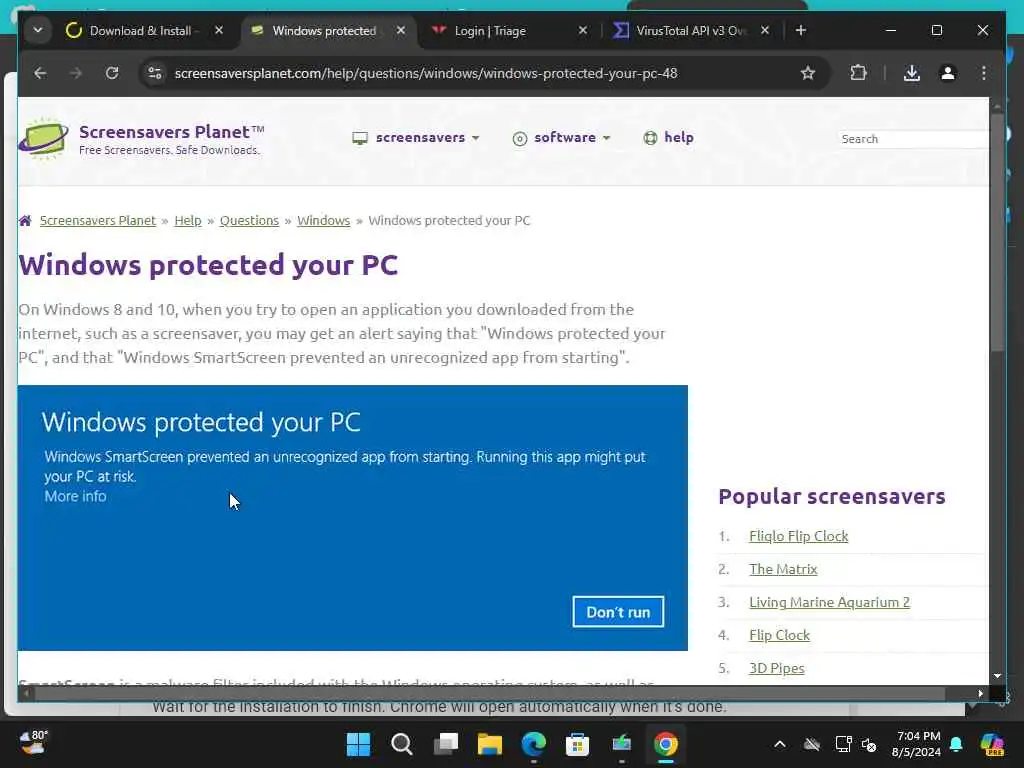This screenshot has height=768, width=1024.
Task: Open a new browser tab
Action: tap(801, 31)
